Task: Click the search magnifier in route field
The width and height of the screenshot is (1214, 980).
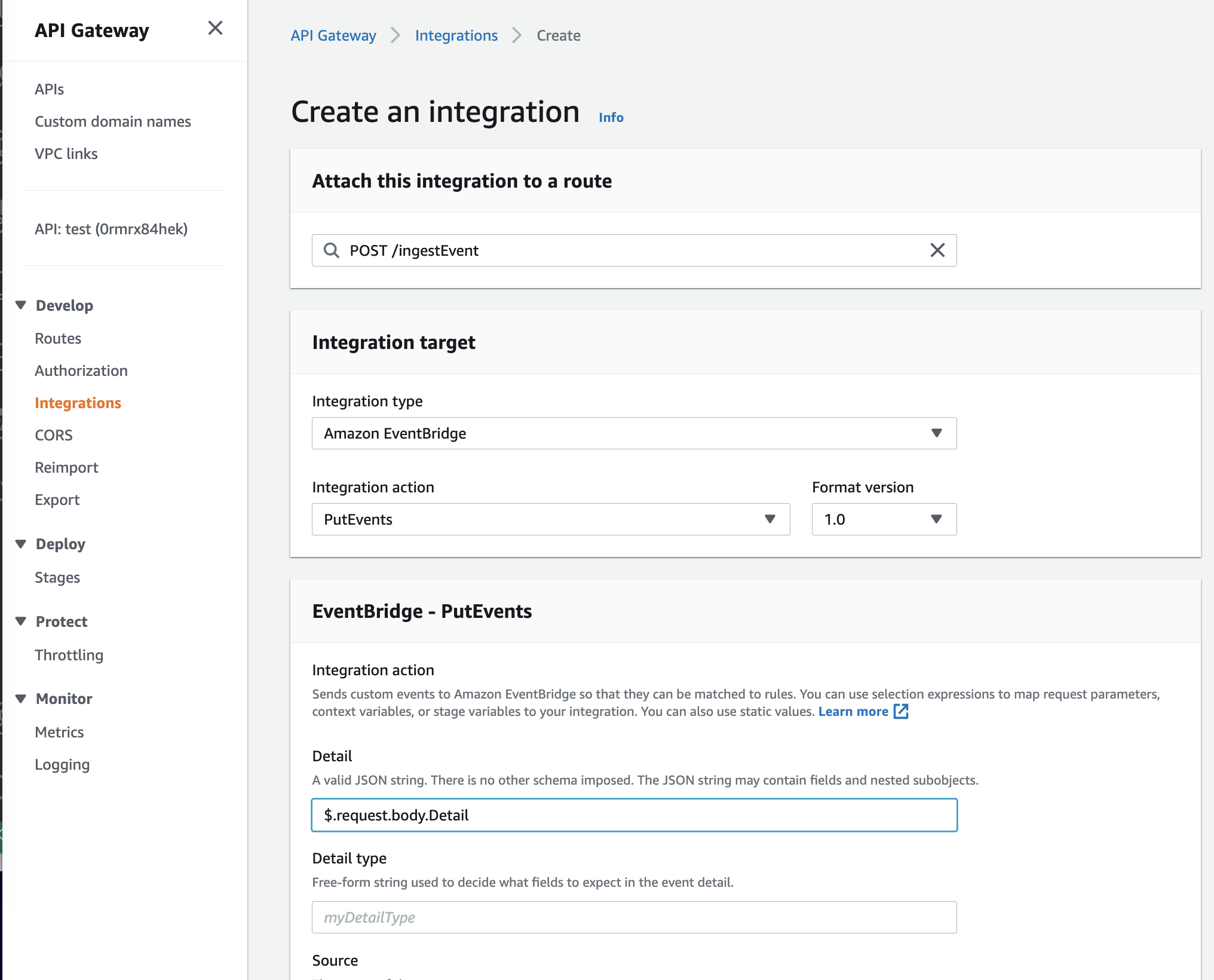Action: coord(331,250)
